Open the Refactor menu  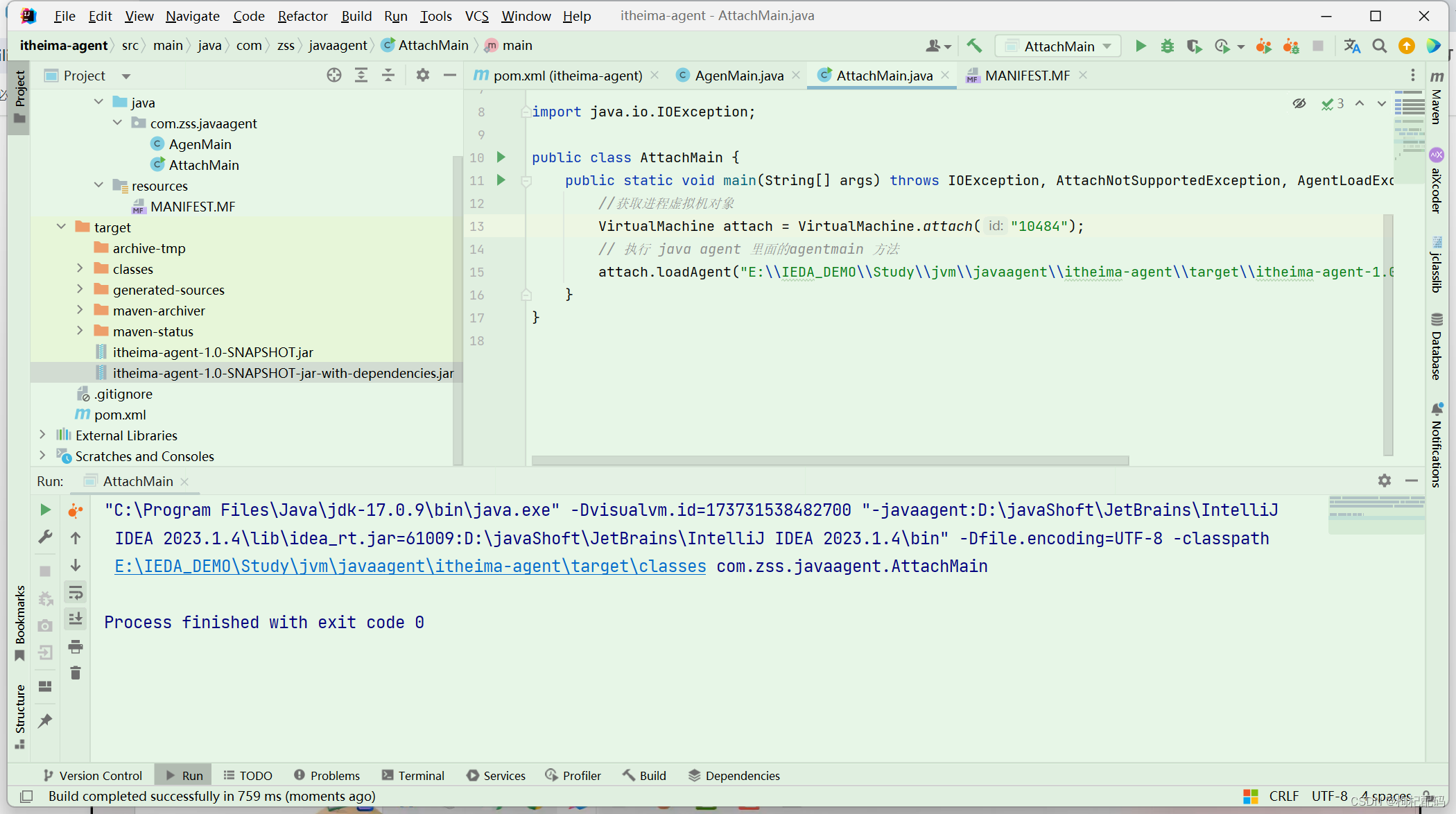(302, 16)
